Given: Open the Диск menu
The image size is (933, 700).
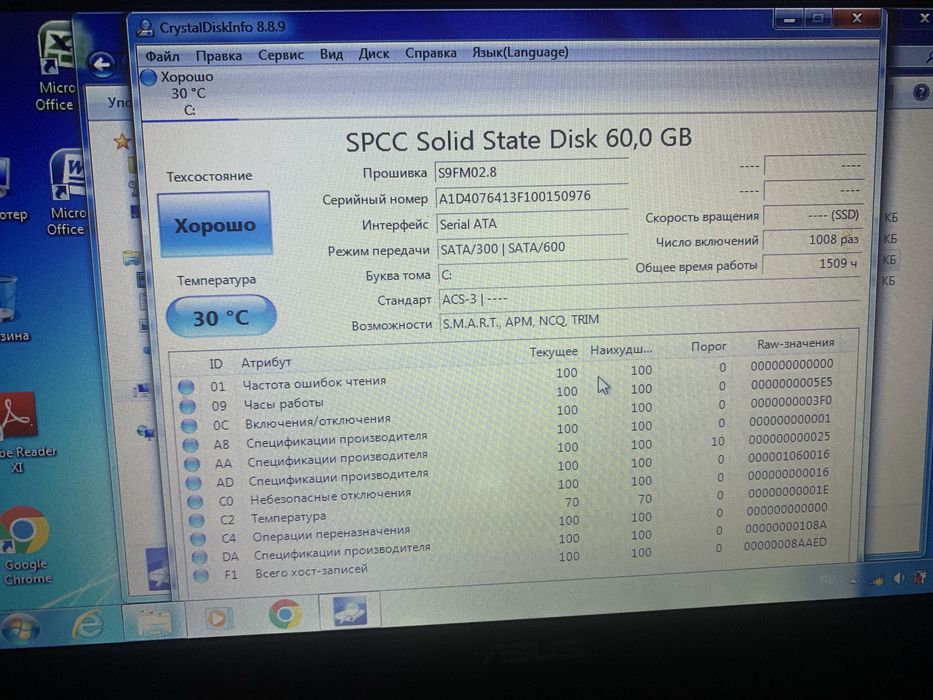Looking at the screenshot, I should (x=374, y=54).
